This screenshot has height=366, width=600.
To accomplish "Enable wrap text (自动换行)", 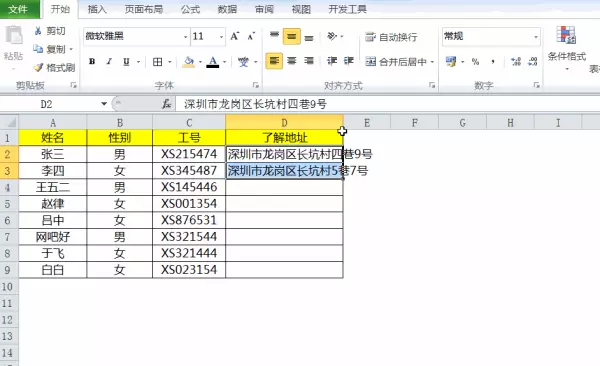I will point(391,37).
